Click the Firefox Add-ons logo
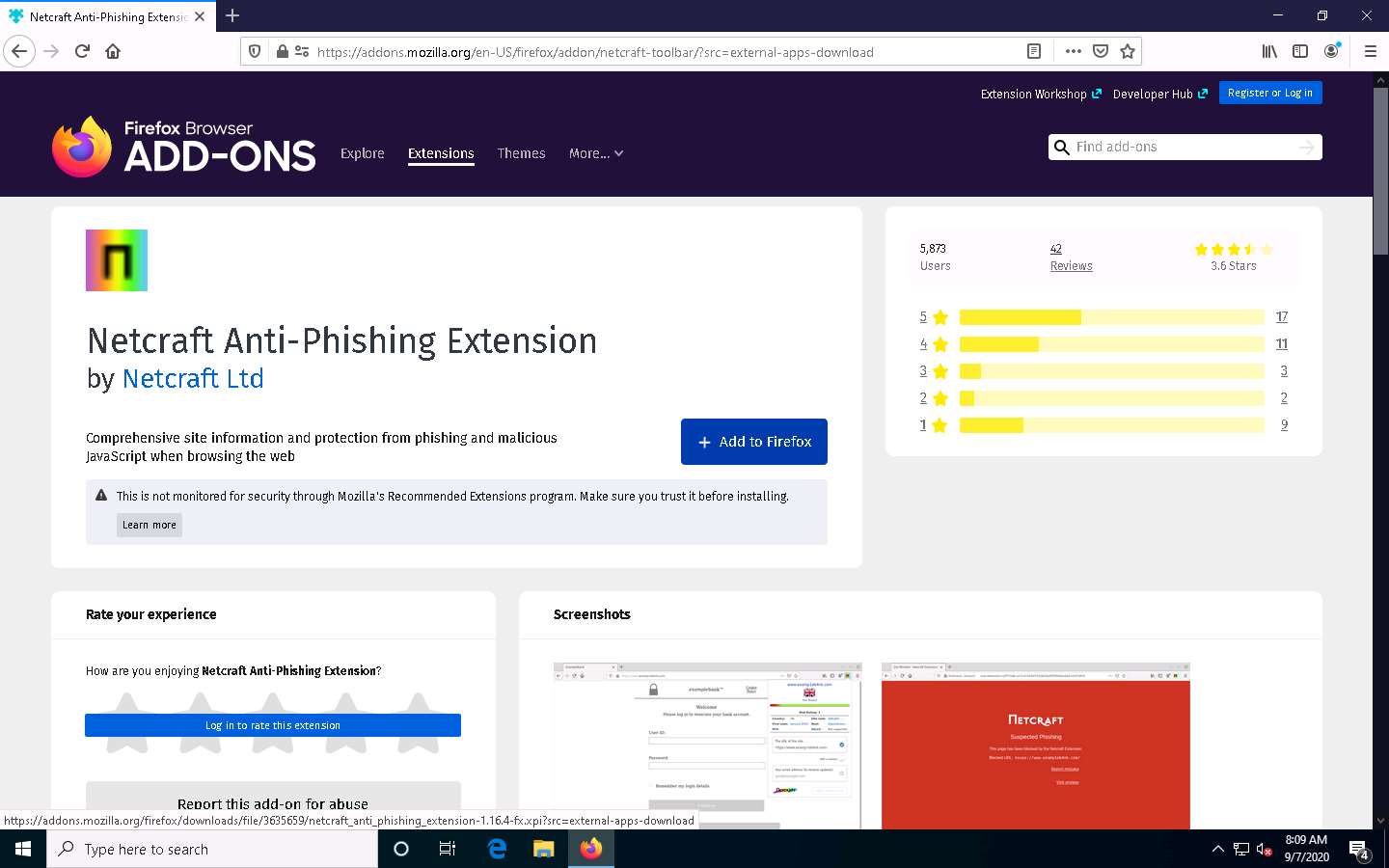The width and height of the screenshot is (1389, 868). [183, 147]
